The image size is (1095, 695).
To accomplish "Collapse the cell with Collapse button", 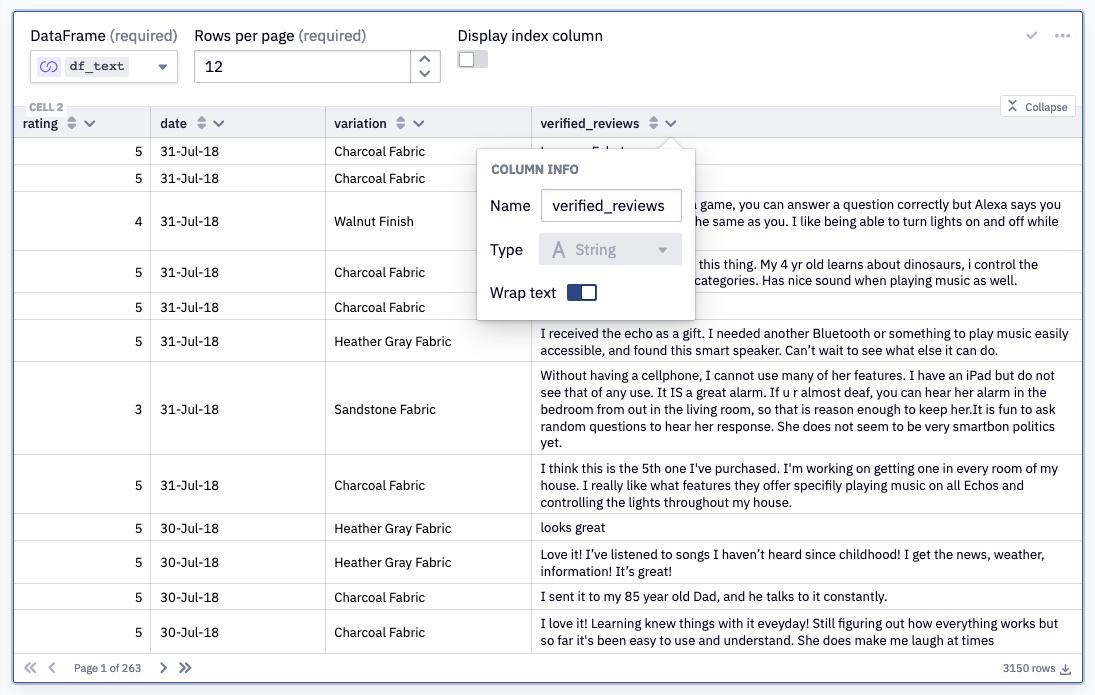I will 1037,106.
